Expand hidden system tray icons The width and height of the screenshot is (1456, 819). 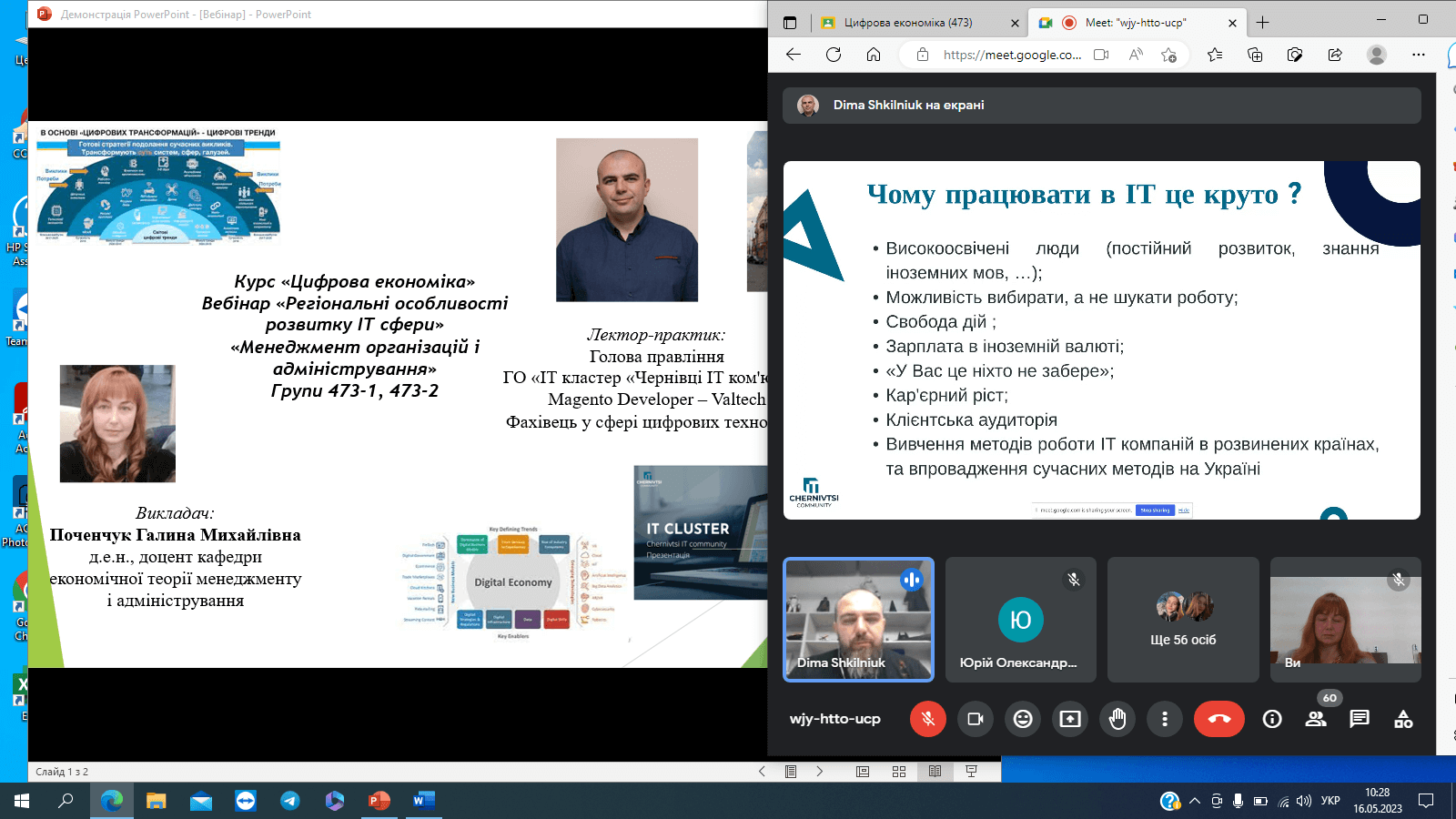point(1194,801)
